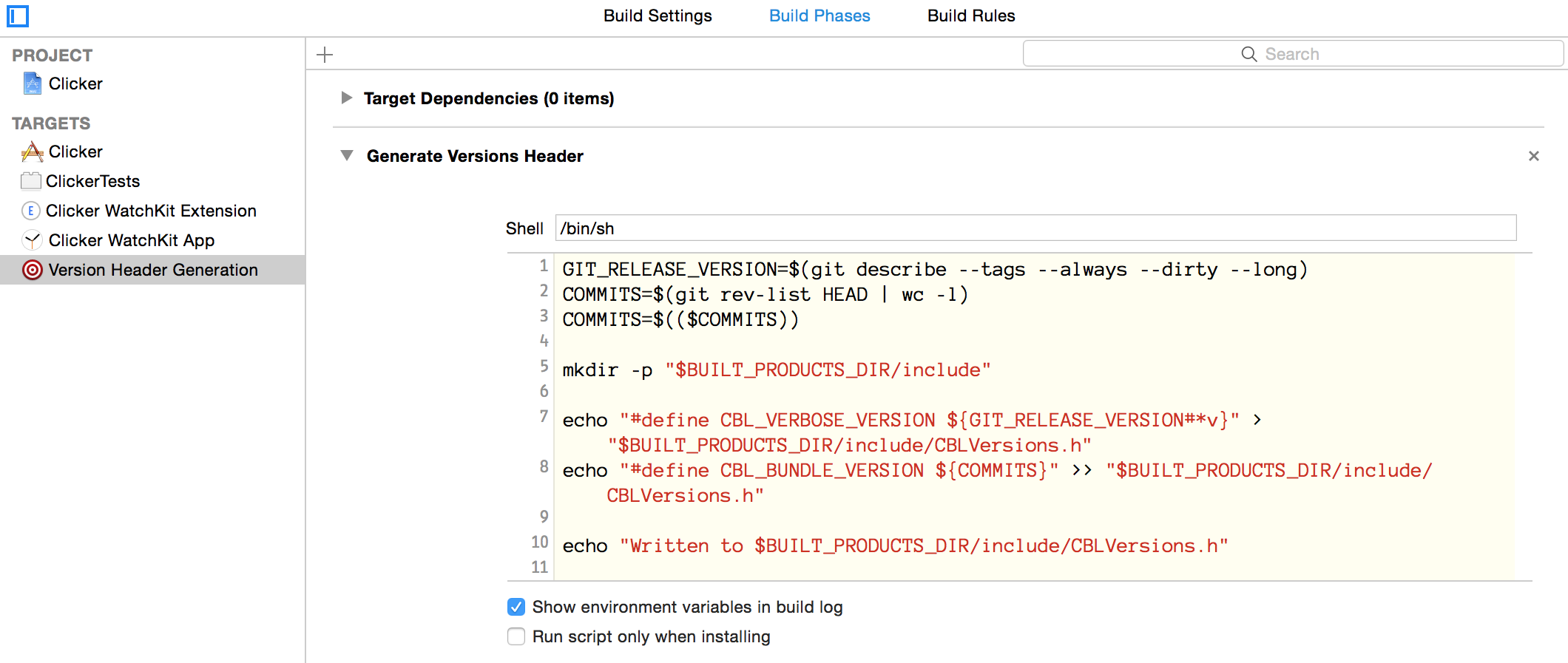Click the plus icon to add build phase
The width and height of the screenshot is (1568, 663).
pos(325,55)
